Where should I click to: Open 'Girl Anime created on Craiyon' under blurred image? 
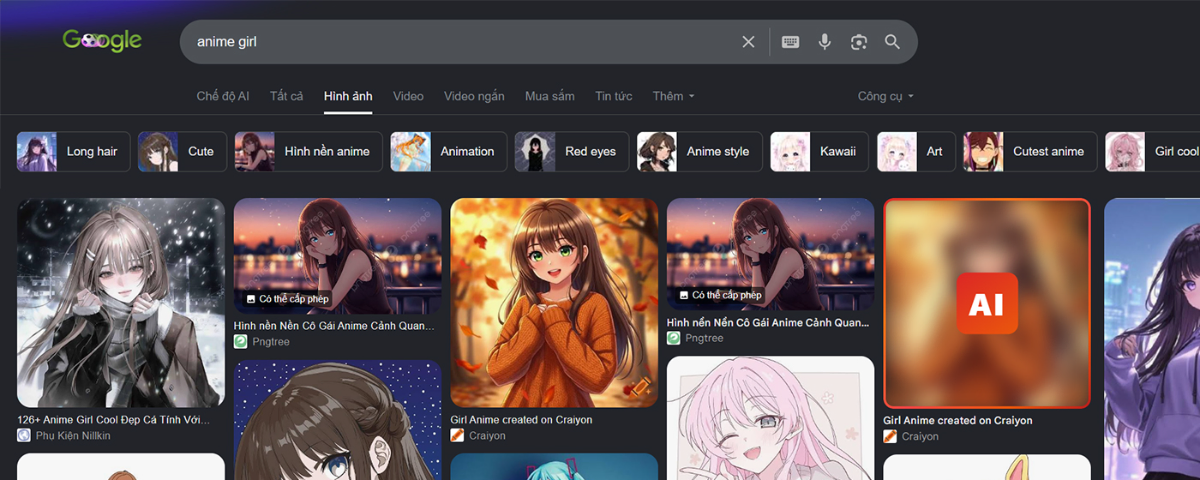click(958, 420)
